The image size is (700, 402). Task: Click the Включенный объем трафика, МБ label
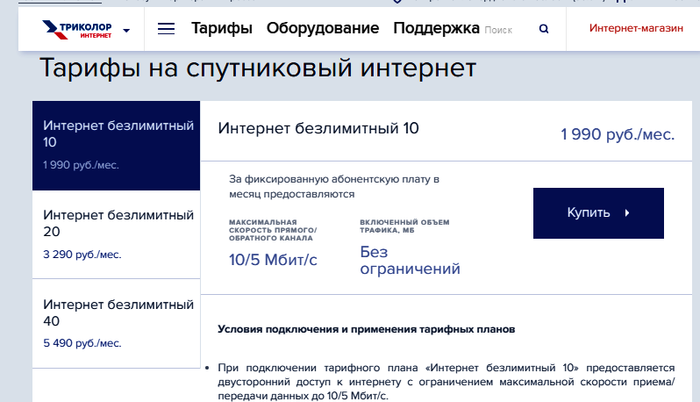[404, 226]
